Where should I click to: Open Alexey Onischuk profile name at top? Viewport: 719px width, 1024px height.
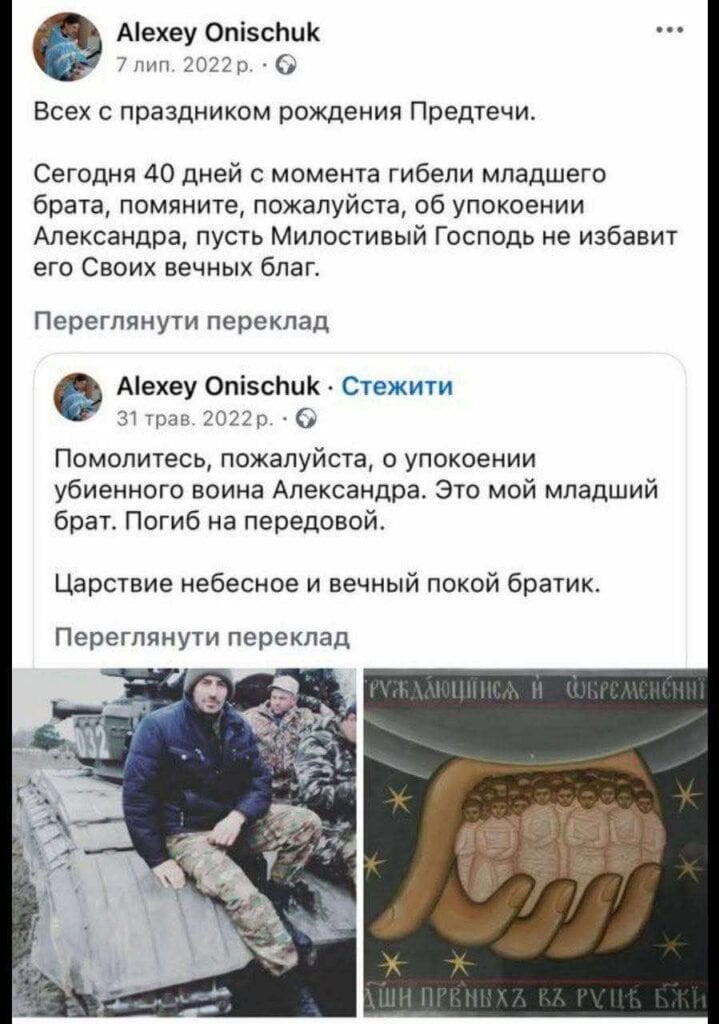(219, 32)
